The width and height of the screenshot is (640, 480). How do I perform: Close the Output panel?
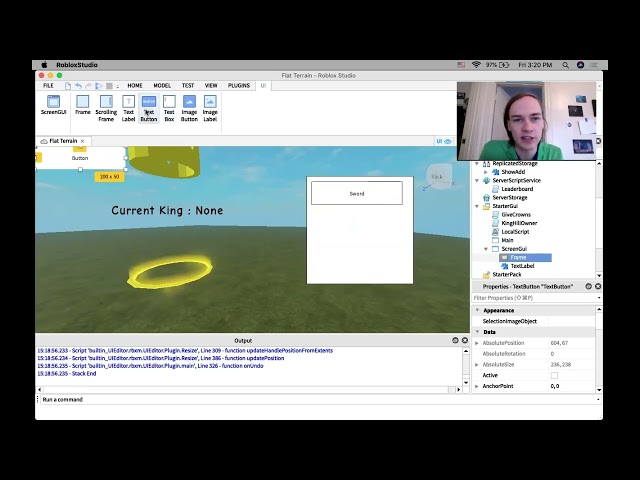point(465,340)
